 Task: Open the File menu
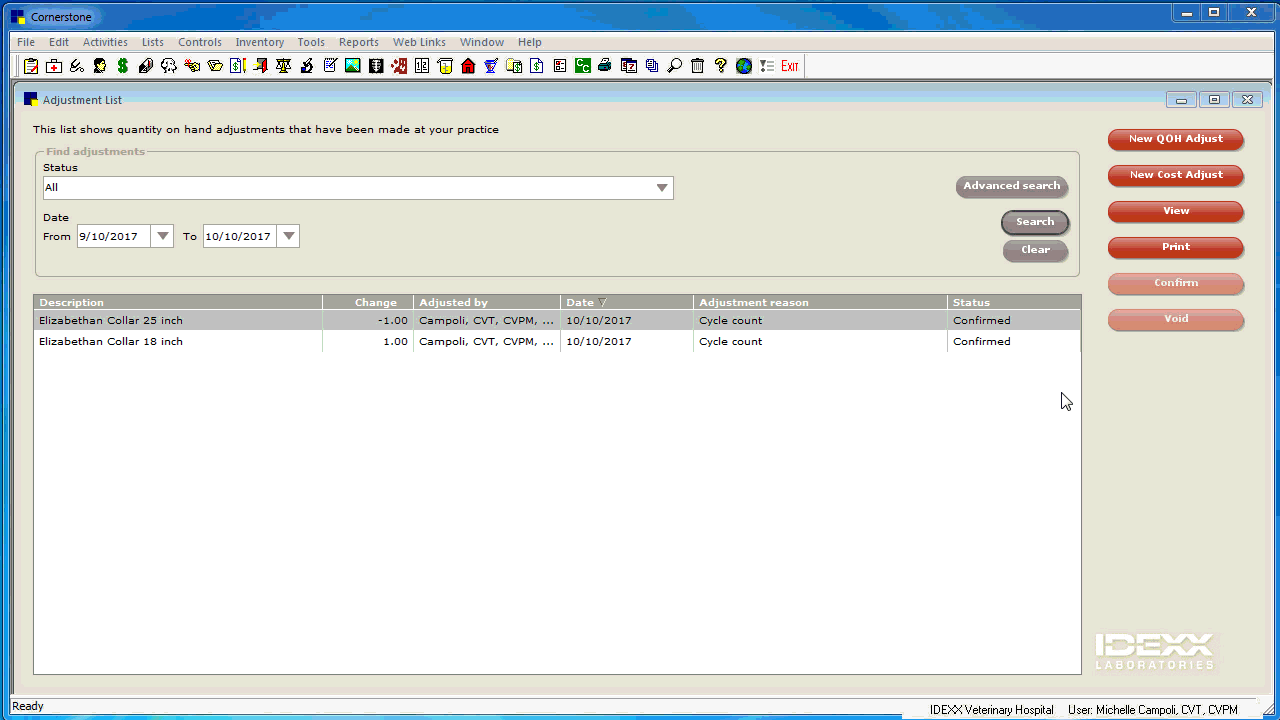(x=26, y=42)
